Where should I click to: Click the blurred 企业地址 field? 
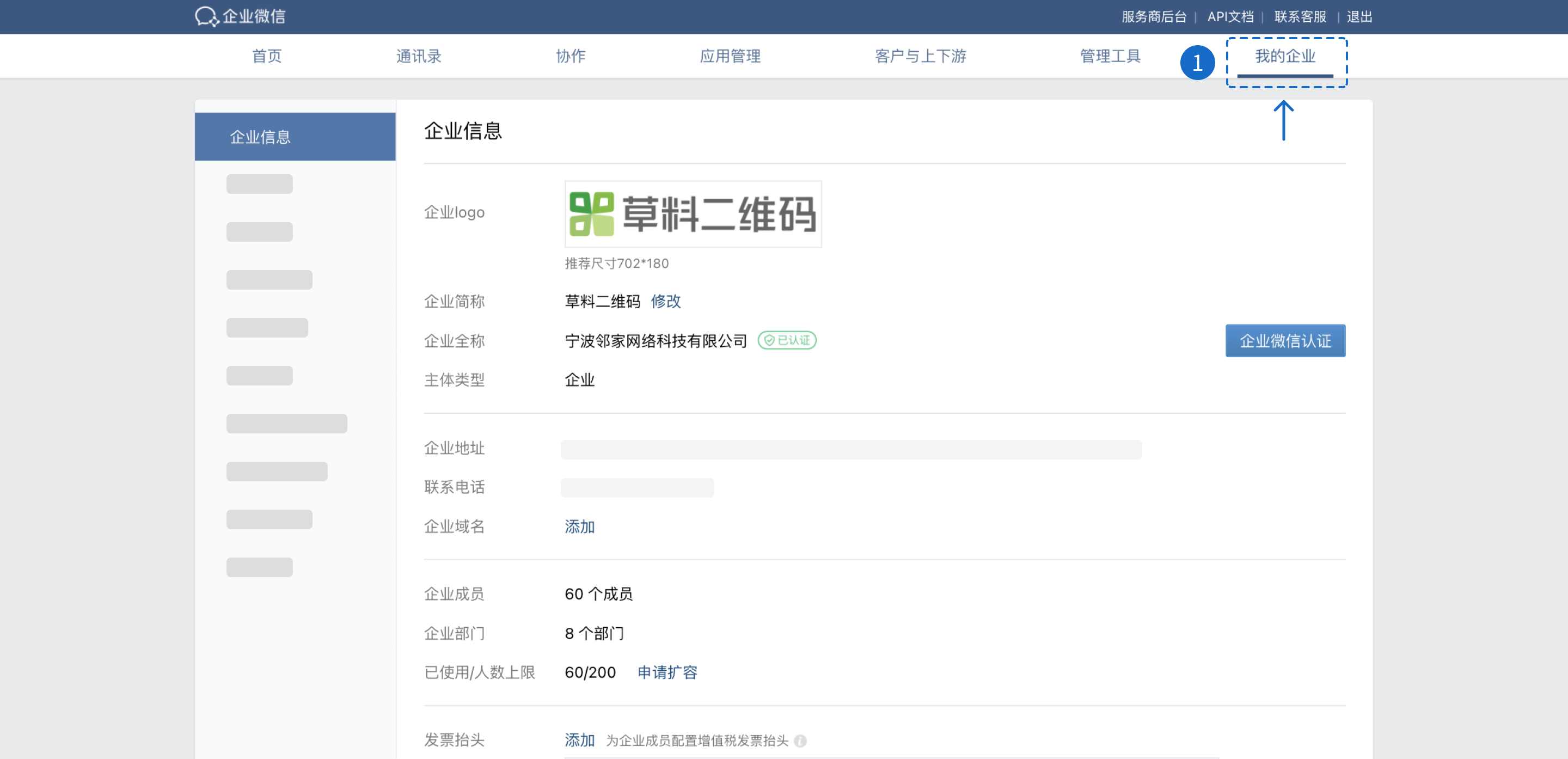tap(851, 449)
